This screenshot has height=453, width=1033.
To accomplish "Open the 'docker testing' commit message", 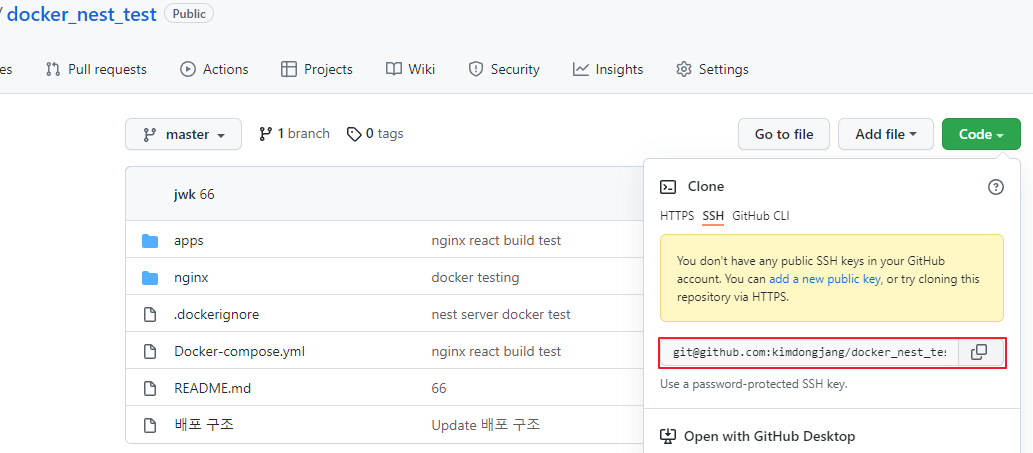I will coord(475,278).
